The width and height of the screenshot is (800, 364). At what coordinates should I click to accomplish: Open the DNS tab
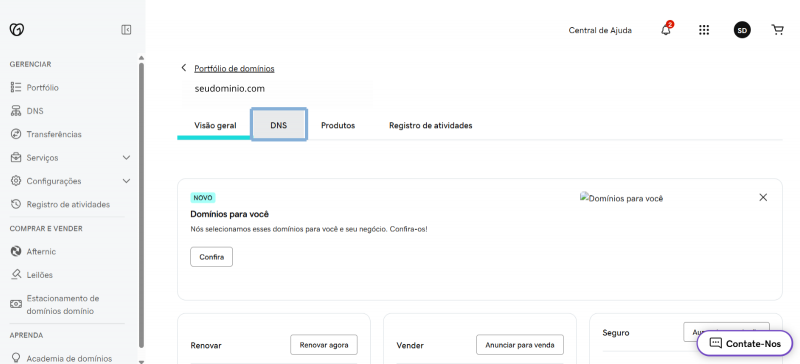coord(279,125)
